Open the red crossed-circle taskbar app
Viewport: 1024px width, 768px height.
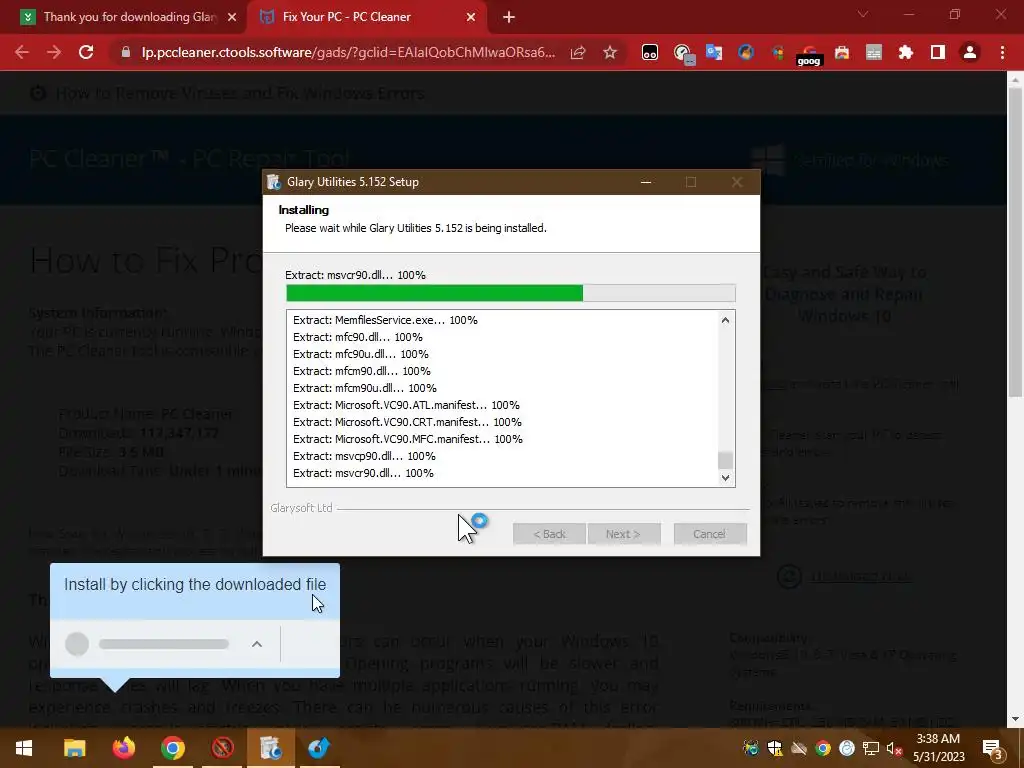click(x=222, y=748)
